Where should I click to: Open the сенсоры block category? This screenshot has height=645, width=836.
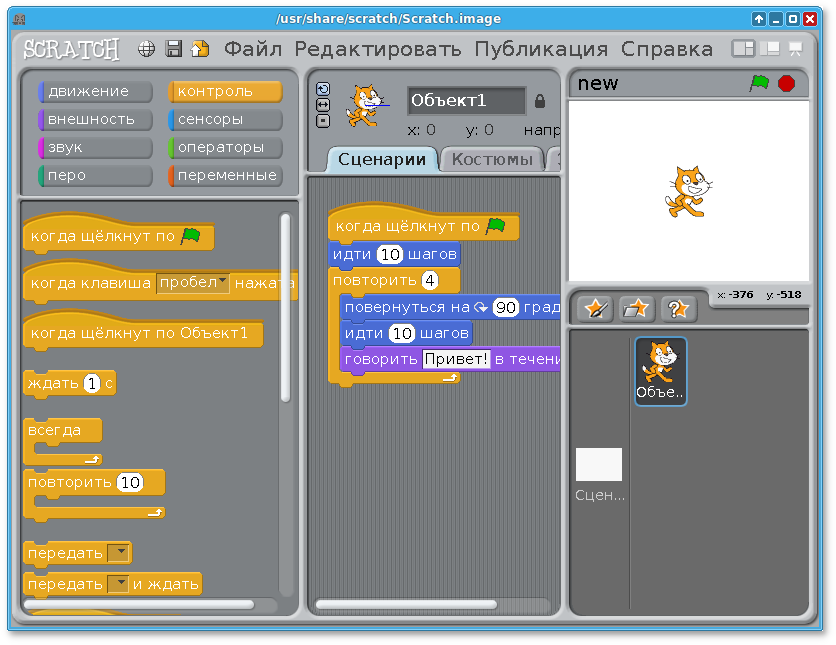point(225,119)
